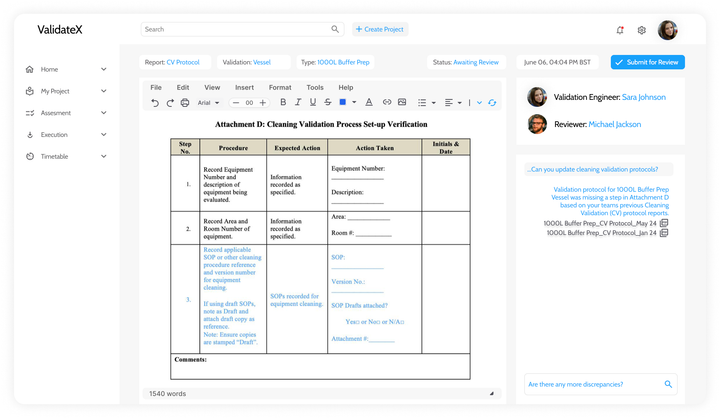Print the document using printer icon
This screenshot has width=720, height=418.
[185, 103]
